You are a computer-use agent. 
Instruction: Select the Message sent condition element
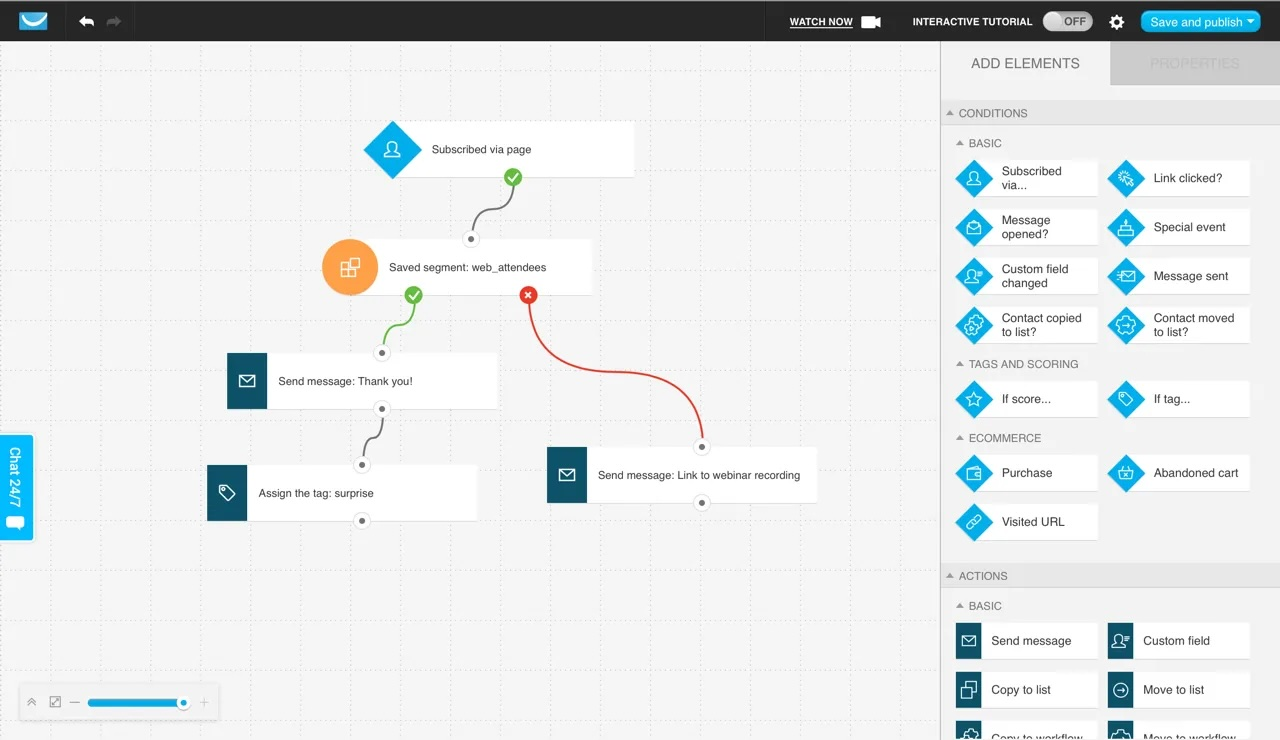click(x=1178, y=276)
